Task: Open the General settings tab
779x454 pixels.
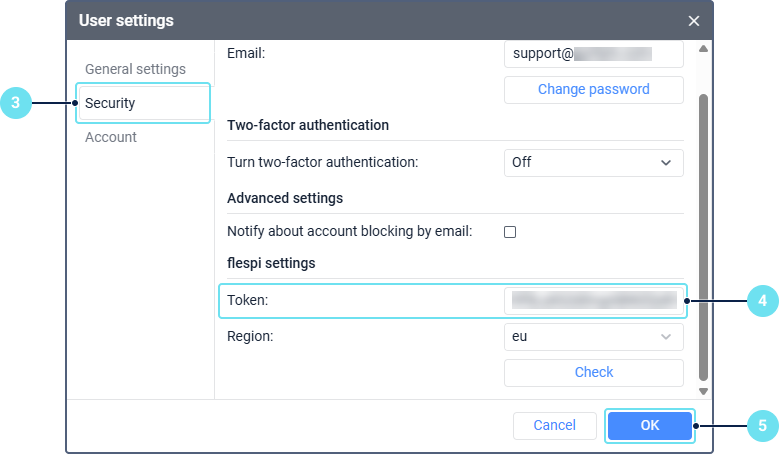Action: [x=135, y=69]
